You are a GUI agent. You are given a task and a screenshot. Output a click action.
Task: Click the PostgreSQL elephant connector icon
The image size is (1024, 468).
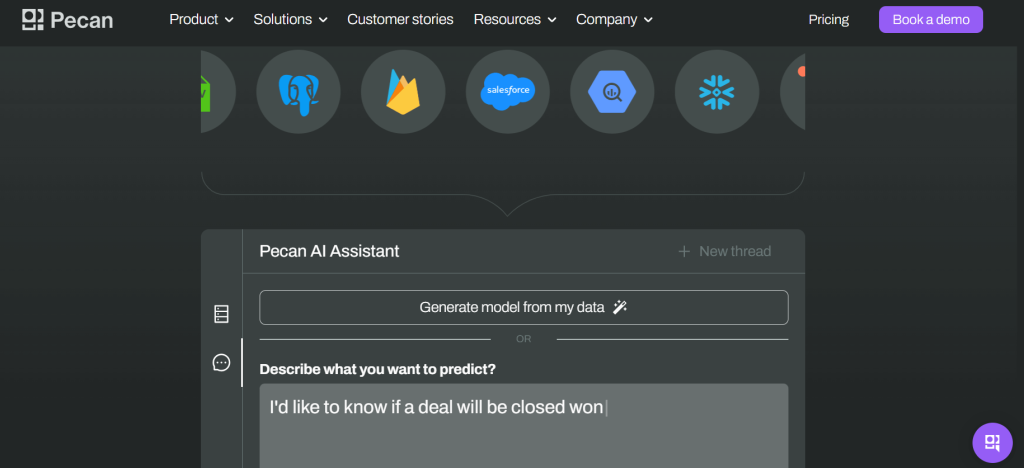click(298, 92)
